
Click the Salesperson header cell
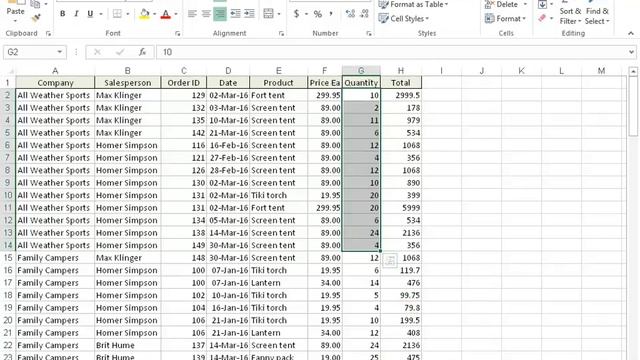[x=128, y=82]
